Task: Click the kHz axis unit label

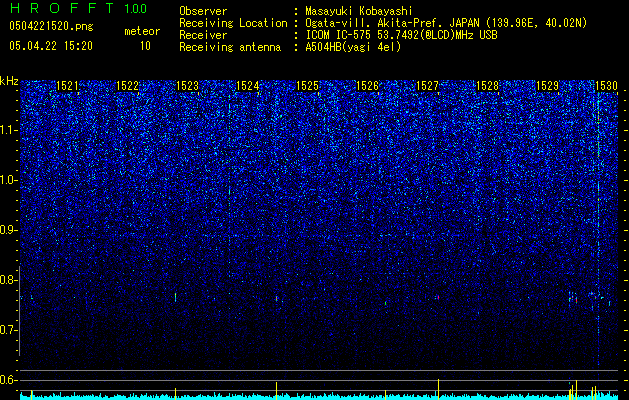Action: 9,81
